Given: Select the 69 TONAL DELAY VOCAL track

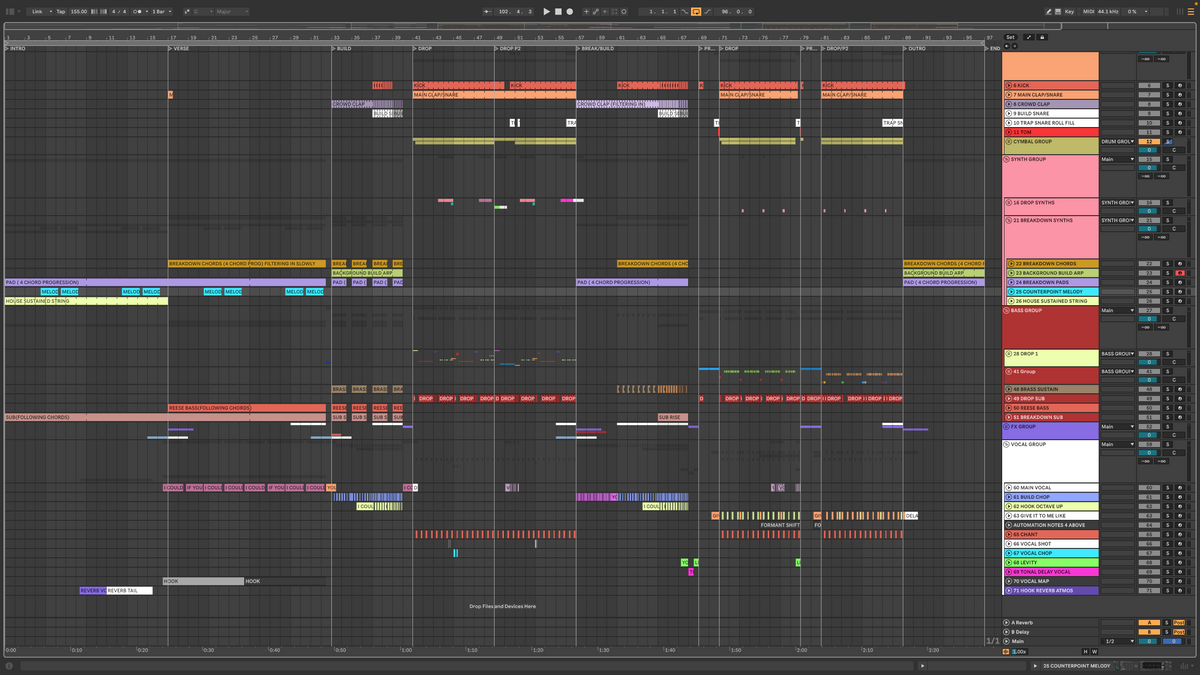Looking at the screenshot, I should pos(1051,572).
